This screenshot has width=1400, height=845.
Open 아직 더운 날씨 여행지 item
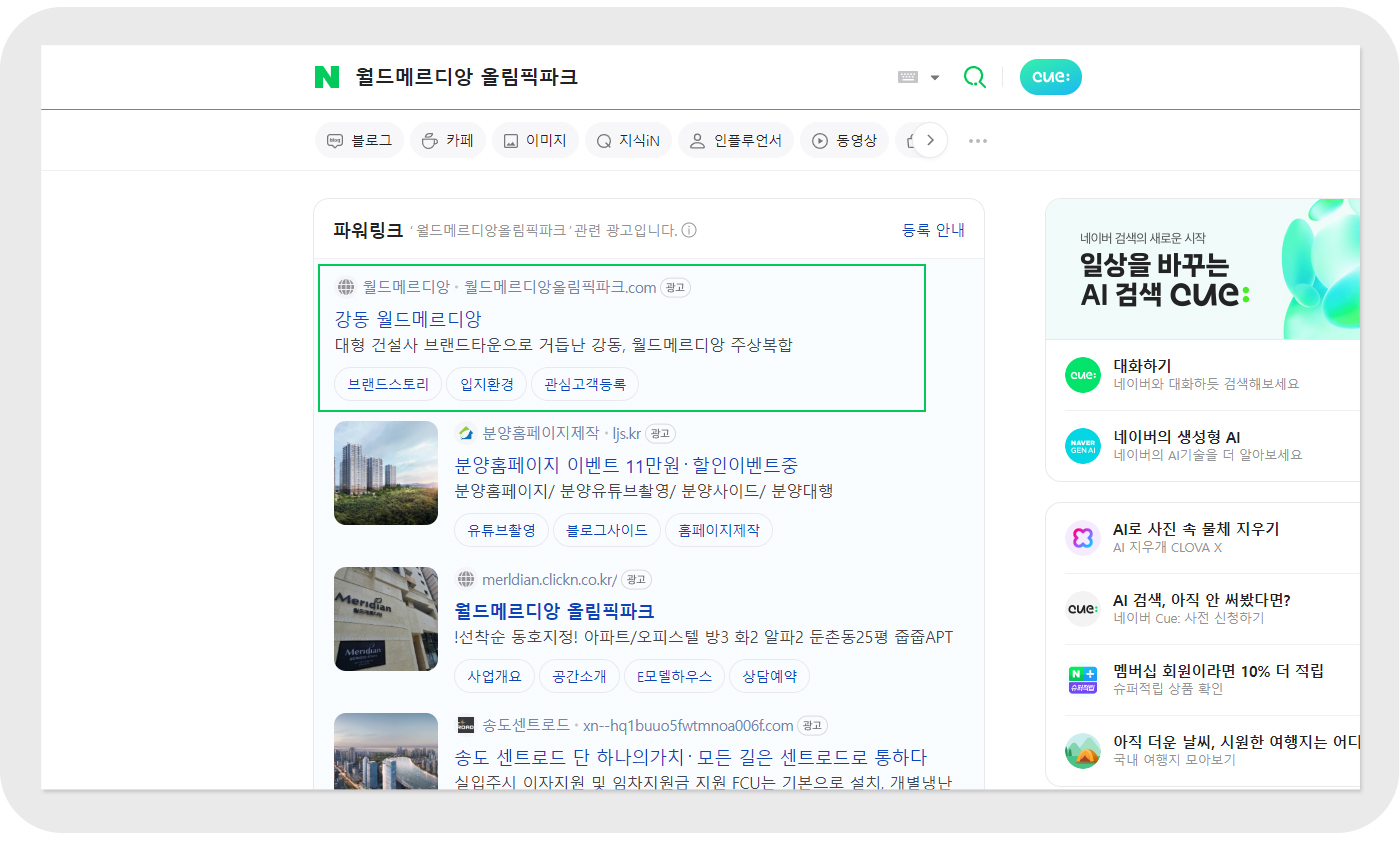point(1236,742)
